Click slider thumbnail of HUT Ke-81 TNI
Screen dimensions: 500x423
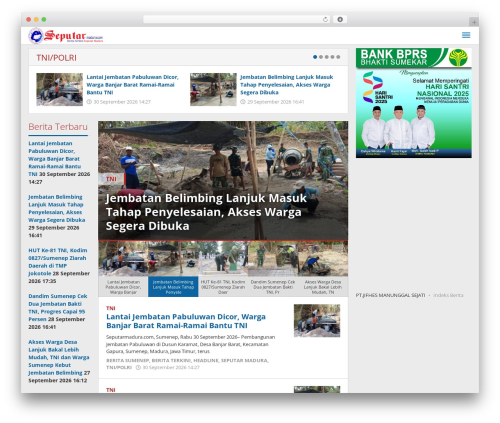(223, 259)
